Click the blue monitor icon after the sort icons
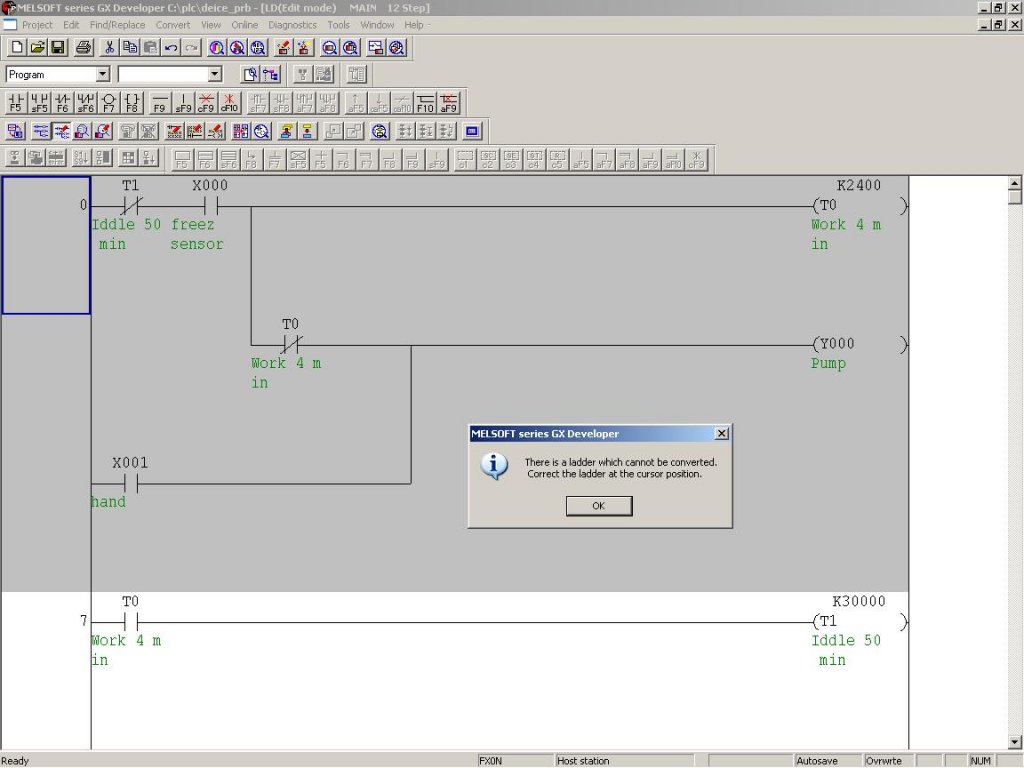The height and width of the screenshot is (768, 1024). (x=472, y=131)
